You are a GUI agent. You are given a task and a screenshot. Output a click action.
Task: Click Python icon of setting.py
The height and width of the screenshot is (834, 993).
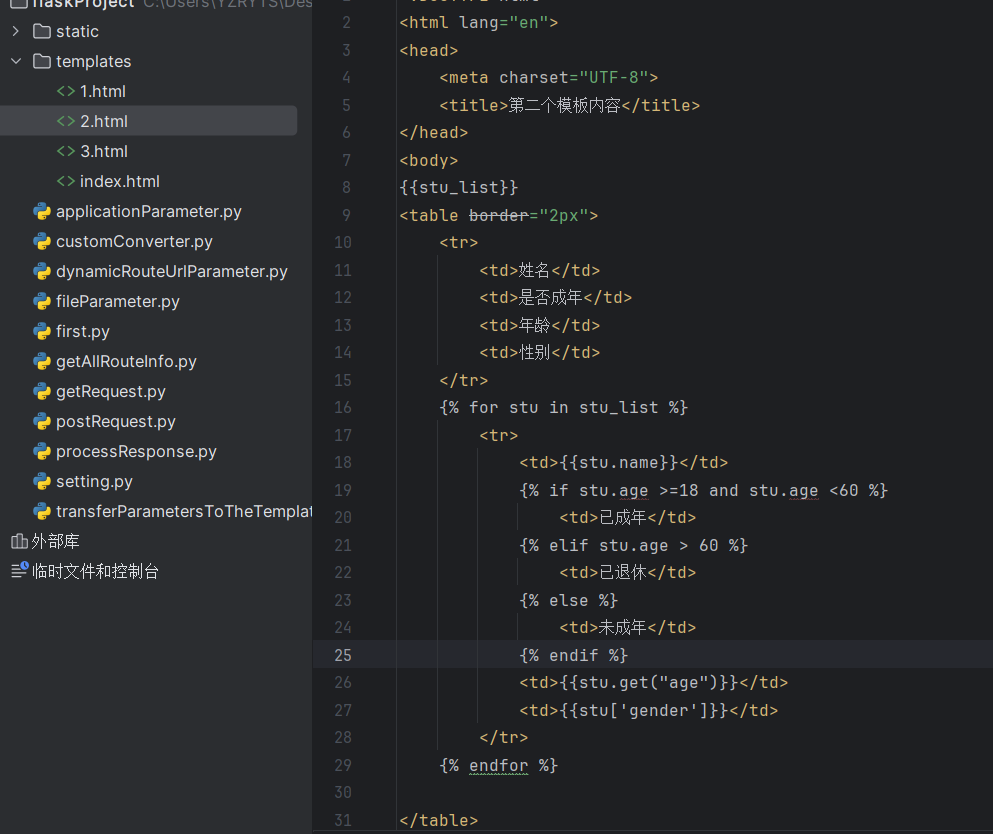point(42,482)
